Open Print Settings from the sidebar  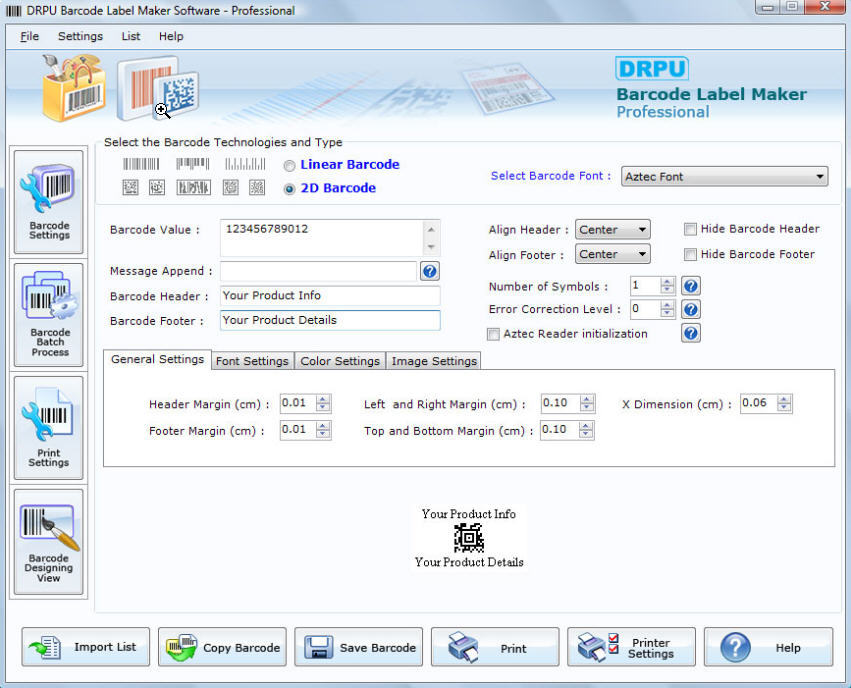point(48,427)
